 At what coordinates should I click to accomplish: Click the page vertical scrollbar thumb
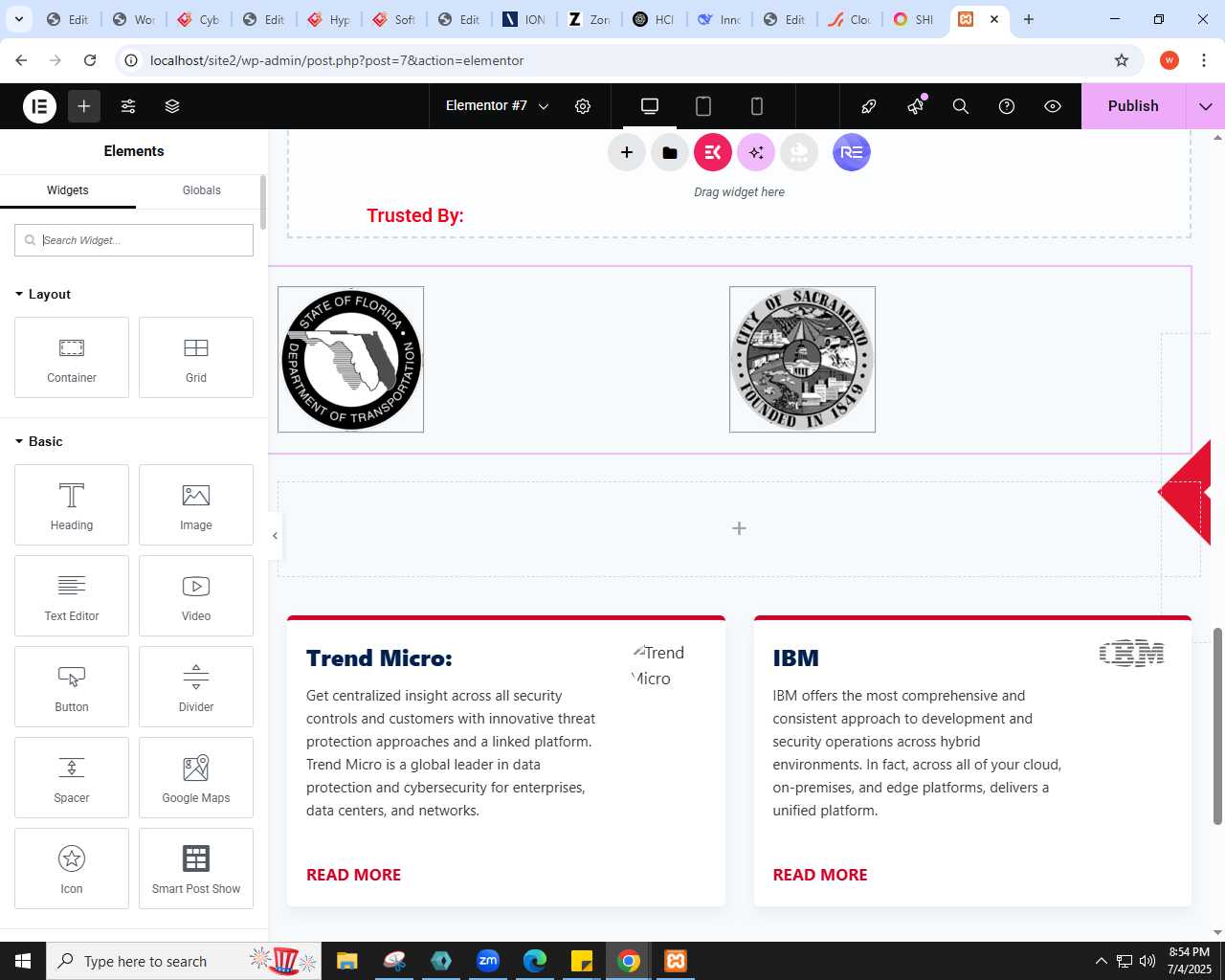(x=1218, y=726)
